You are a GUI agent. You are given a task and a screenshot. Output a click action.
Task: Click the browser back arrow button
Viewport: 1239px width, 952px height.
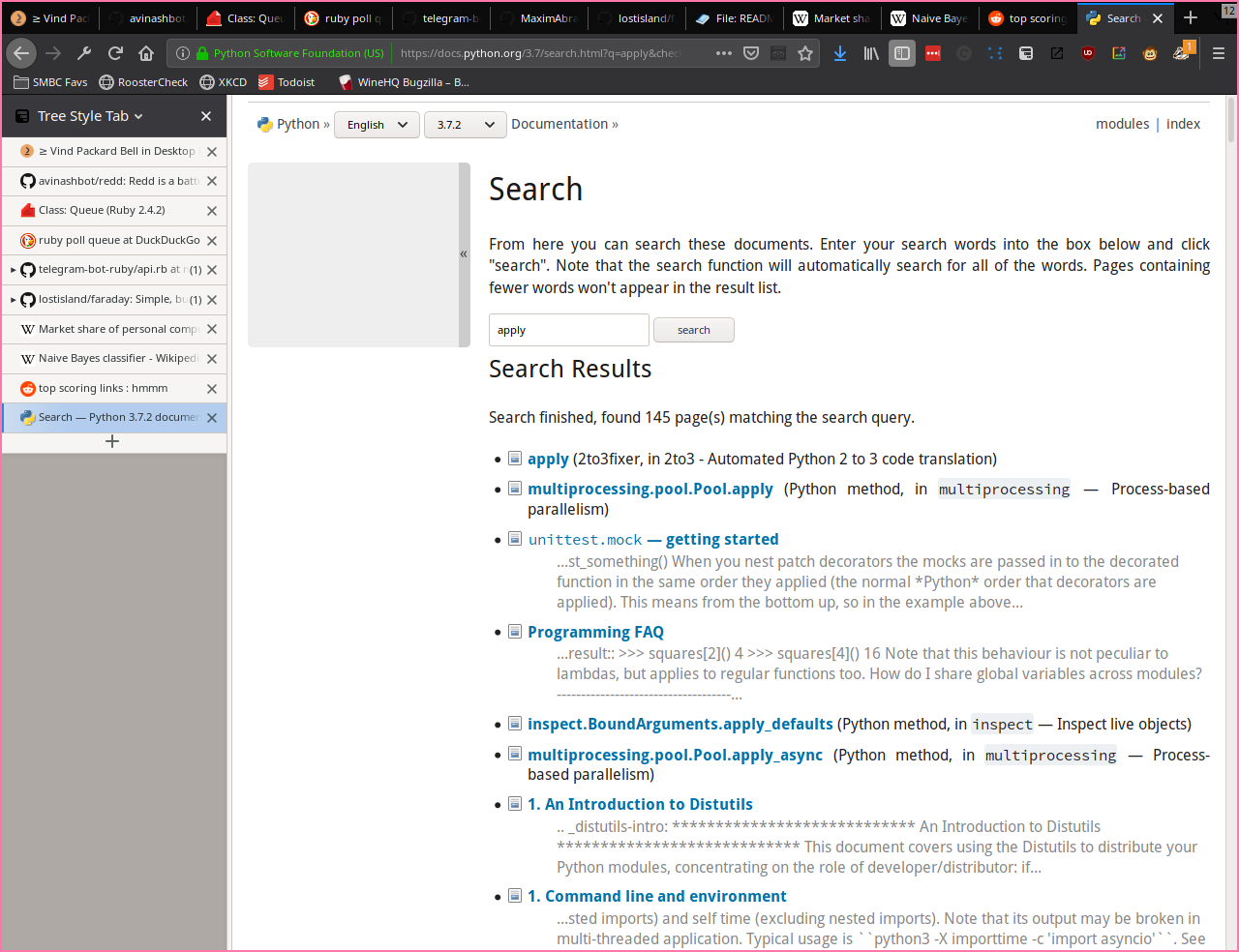[x=21, y=53]
